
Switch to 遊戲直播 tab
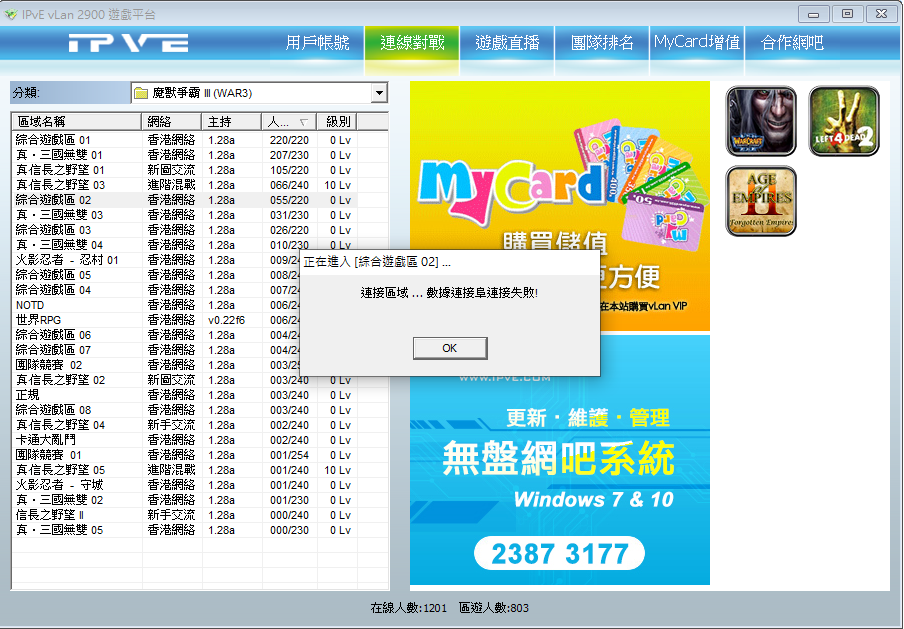(507, 43)
